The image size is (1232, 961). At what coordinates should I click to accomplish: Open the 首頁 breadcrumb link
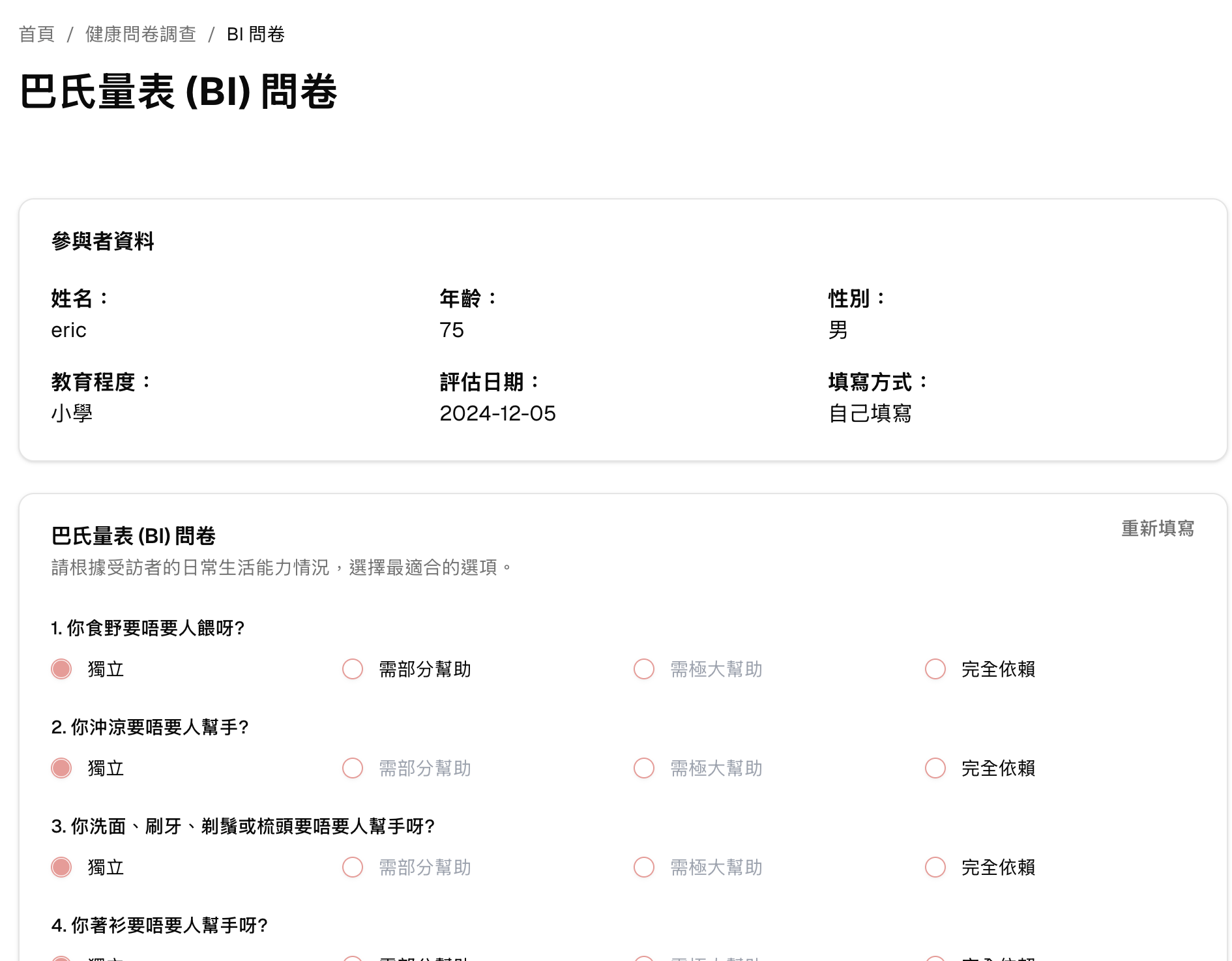click(37, 35)
